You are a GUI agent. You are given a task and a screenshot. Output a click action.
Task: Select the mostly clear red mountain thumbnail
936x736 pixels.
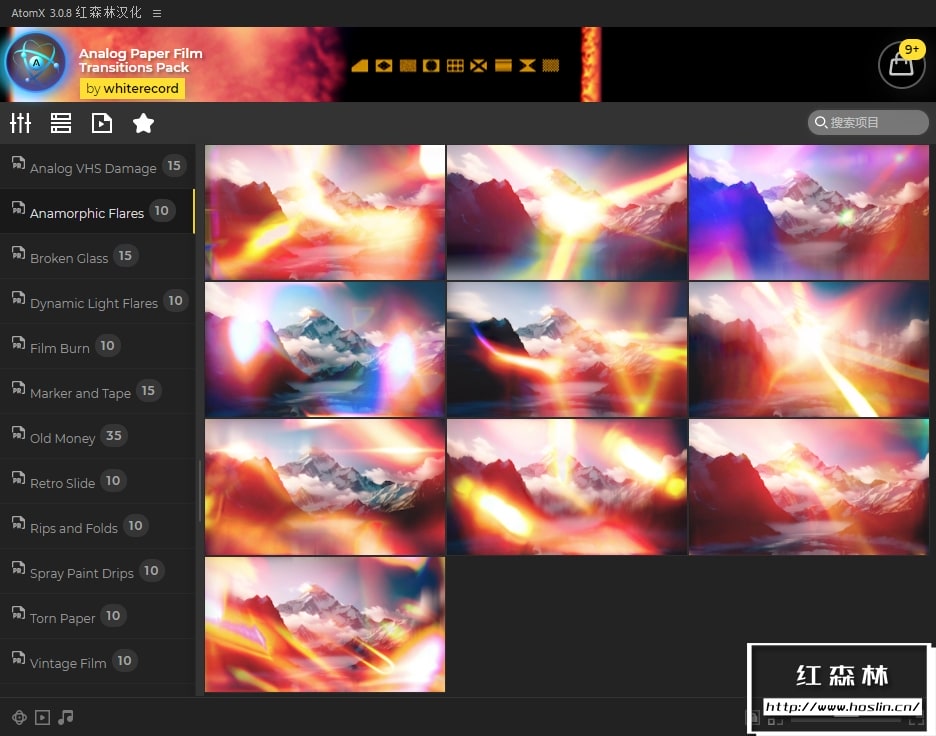tap(809, 487)
